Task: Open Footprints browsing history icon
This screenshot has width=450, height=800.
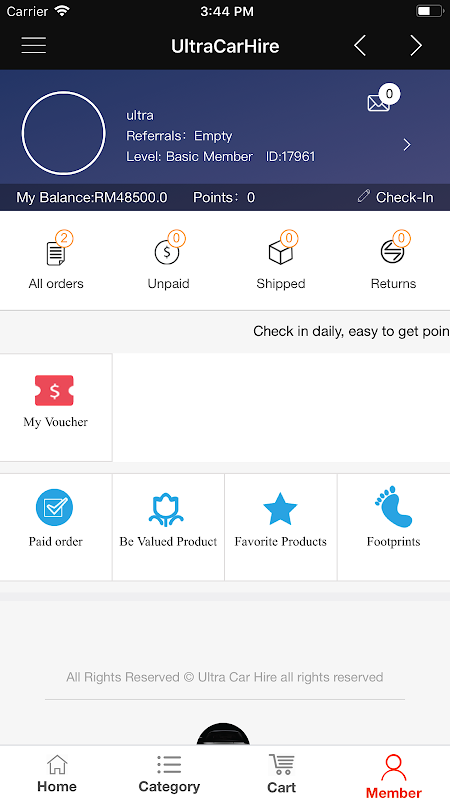Action: click(393, 507)
